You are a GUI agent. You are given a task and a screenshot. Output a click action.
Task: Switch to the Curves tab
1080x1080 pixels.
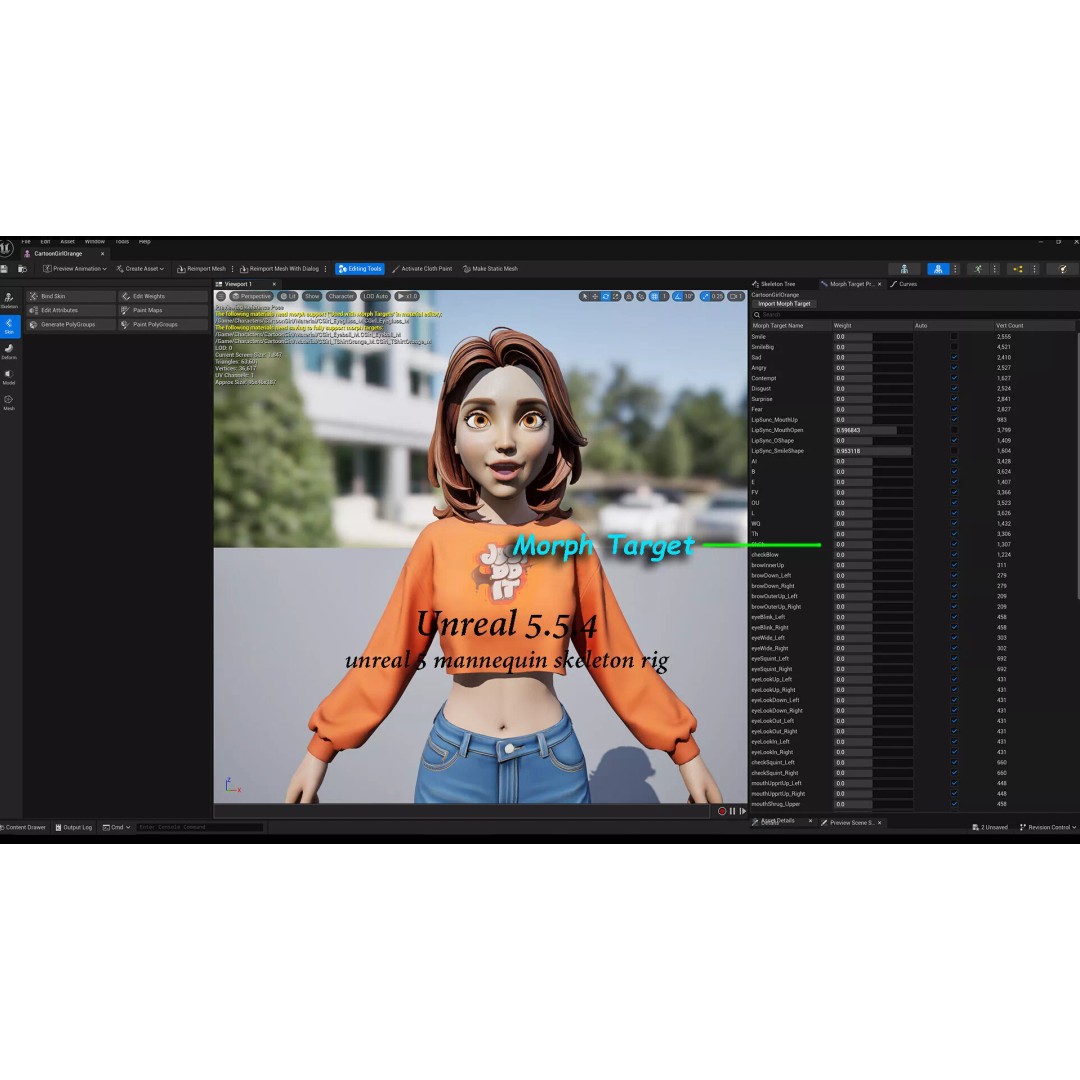tap(904, 284)
